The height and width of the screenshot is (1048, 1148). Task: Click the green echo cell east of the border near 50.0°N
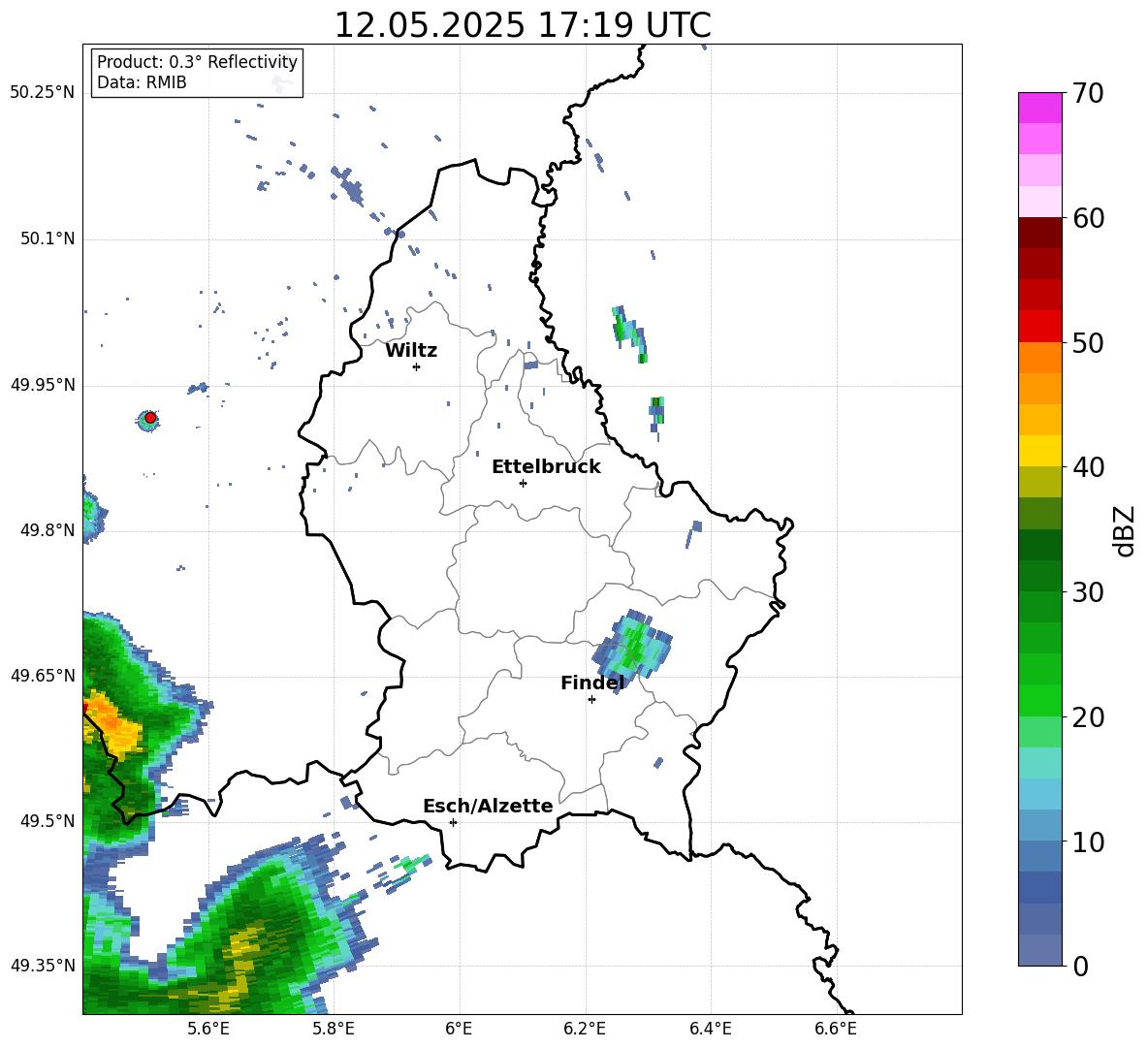[629, 333]
